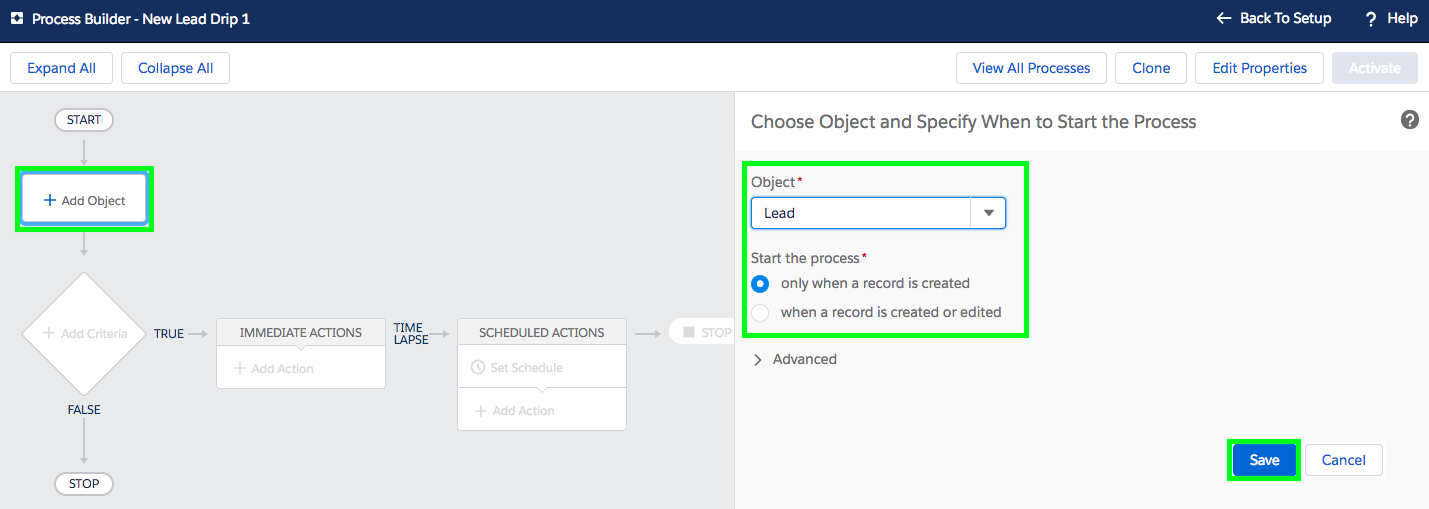Expand the Advanced section
Viewport: 1429px width, 509px height.
[x=758, y=359]
